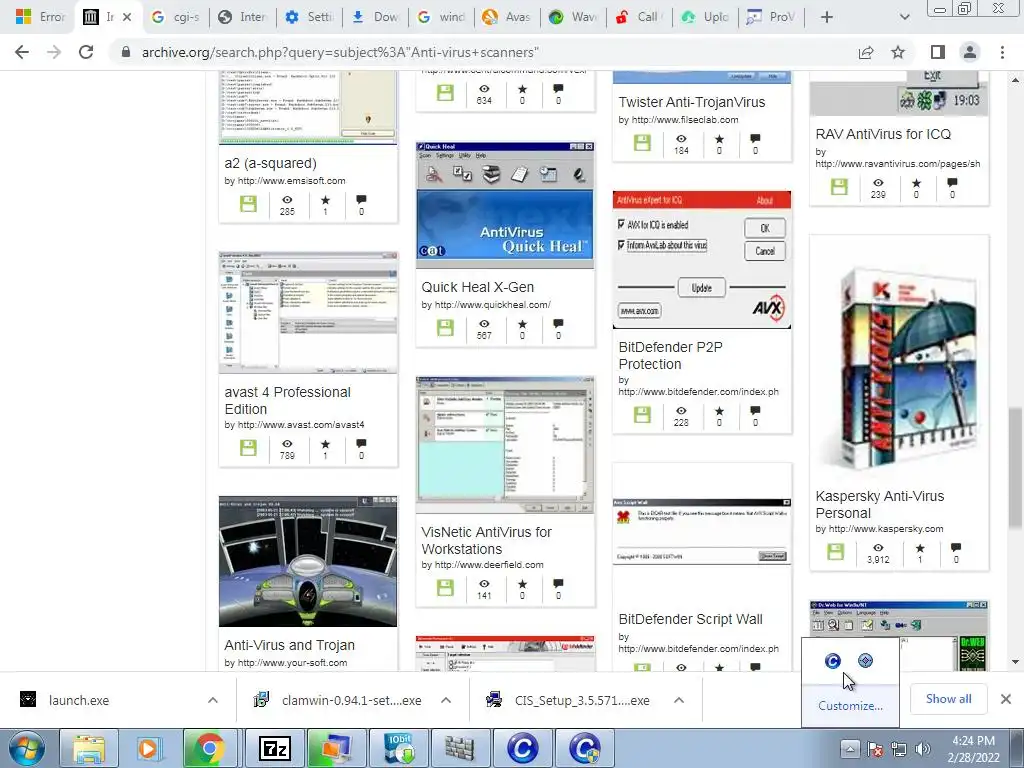Open BitDefender P2P Protection title
The image size is (1024, 768).
(670, 355)
